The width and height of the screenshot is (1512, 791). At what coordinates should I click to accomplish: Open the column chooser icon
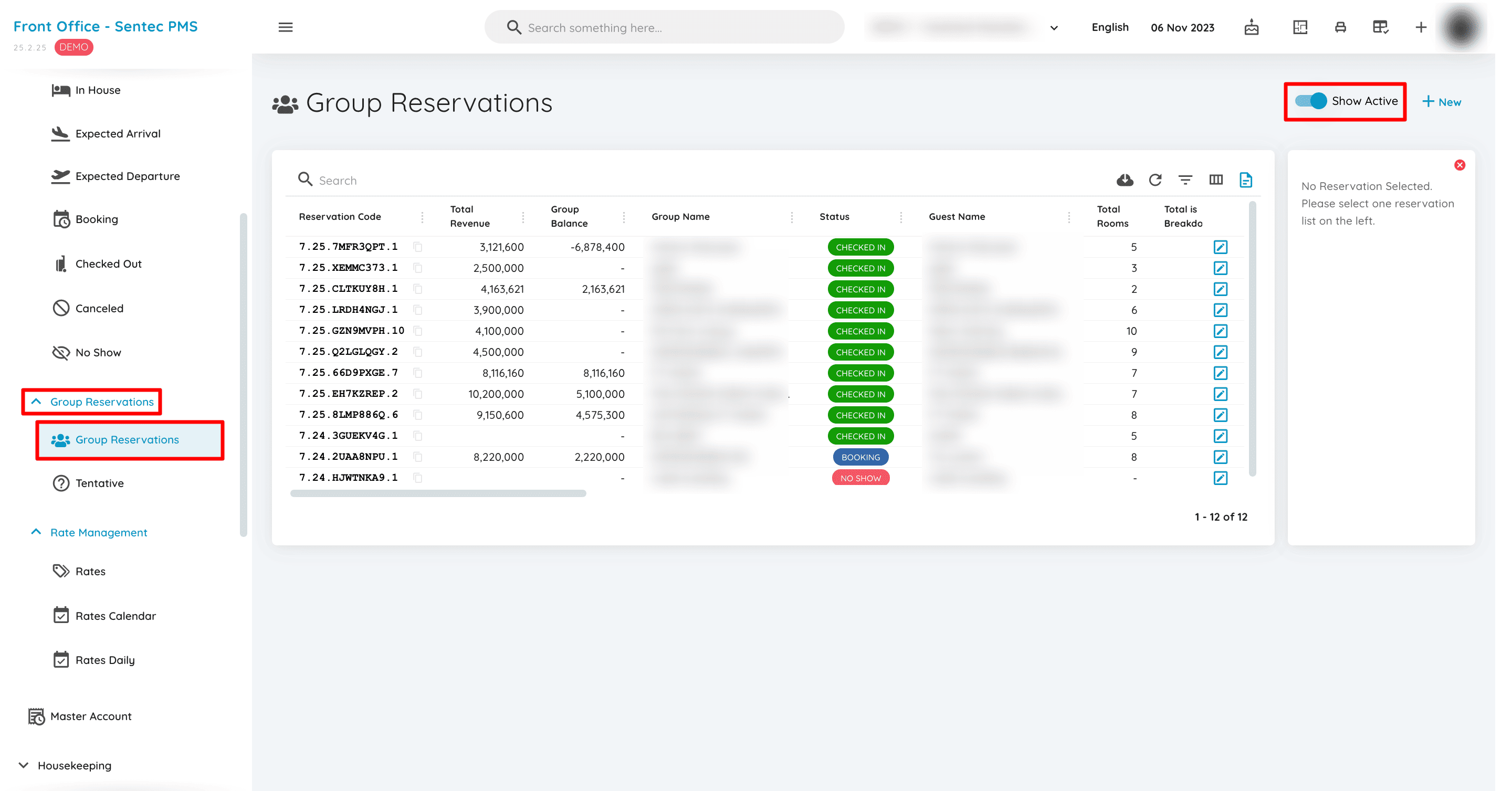coord(1215,180)
